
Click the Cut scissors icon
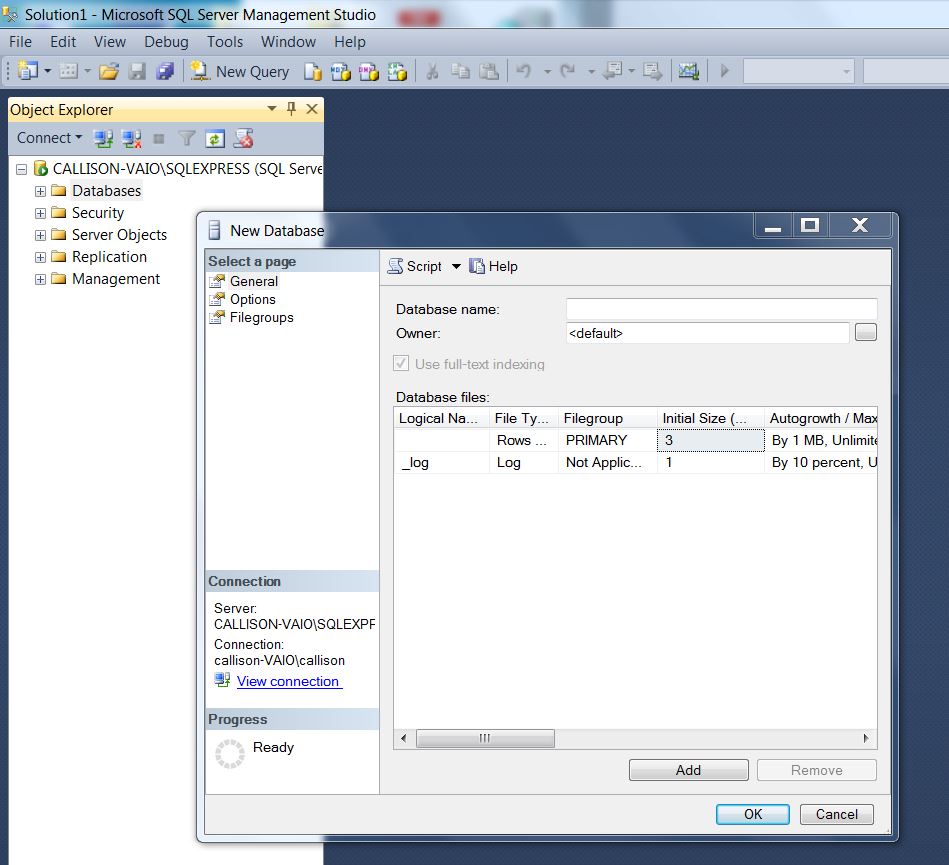tap(432, 71)
